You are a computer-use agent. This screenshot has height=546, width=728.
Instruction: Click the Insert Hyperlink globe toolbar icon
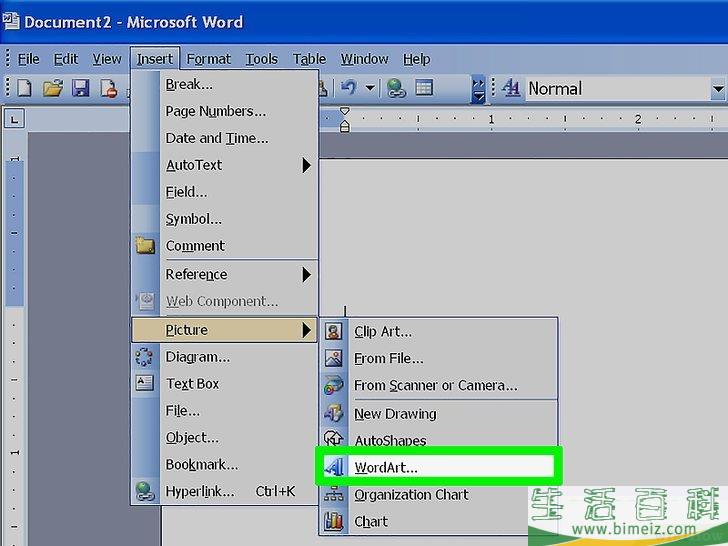396,88
